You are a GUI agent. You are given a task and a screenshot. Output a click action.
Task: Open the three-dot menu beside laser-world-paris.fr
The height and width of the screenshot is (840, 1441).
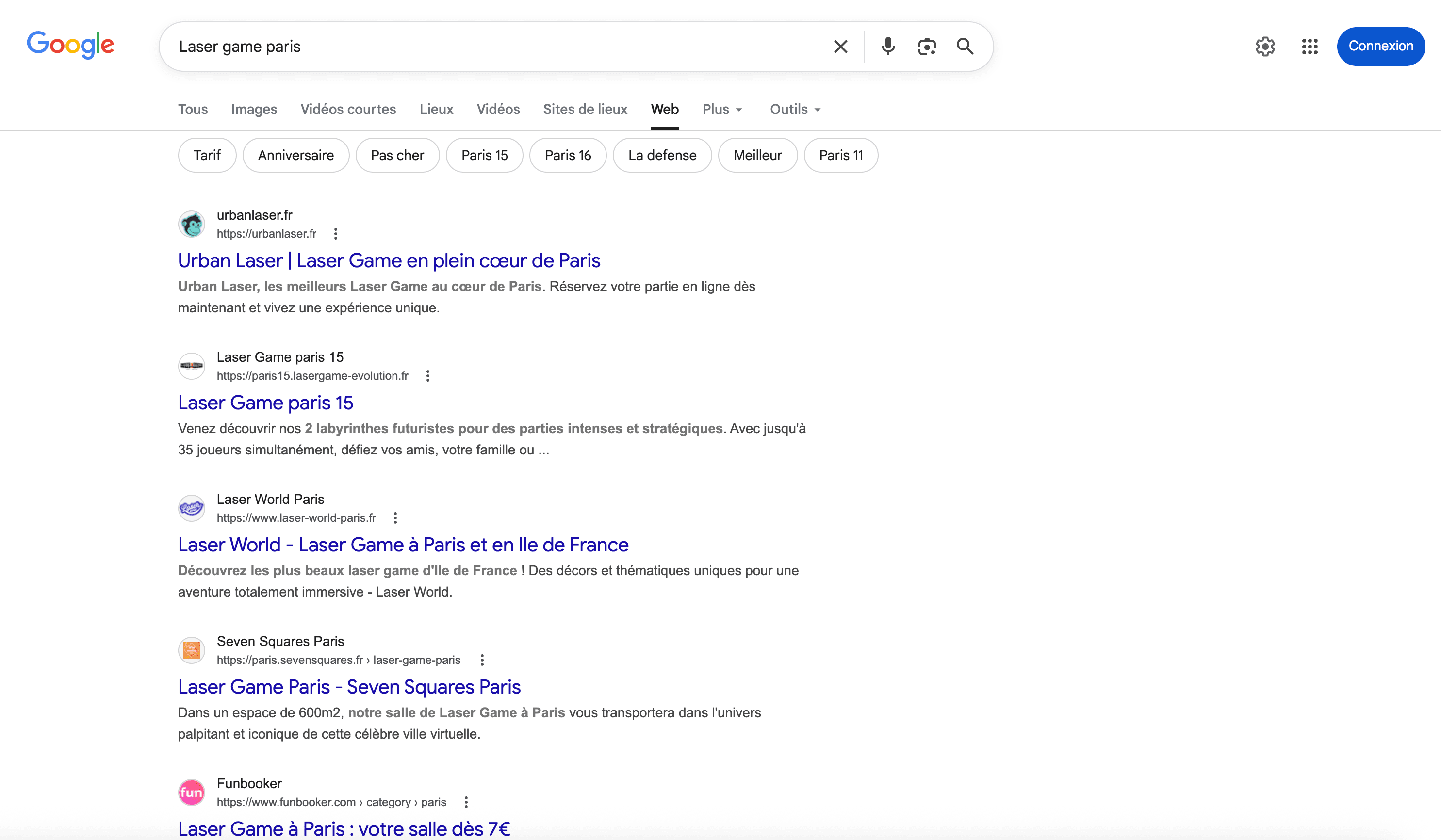[x=395, y=517]
